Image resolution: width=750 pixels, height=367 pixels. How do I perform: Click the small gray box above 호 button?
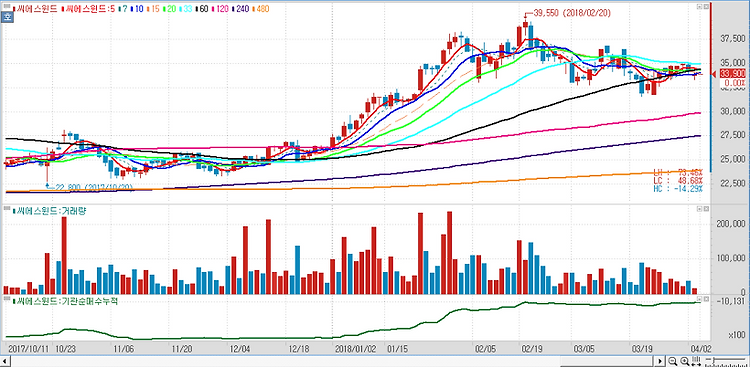7,6
